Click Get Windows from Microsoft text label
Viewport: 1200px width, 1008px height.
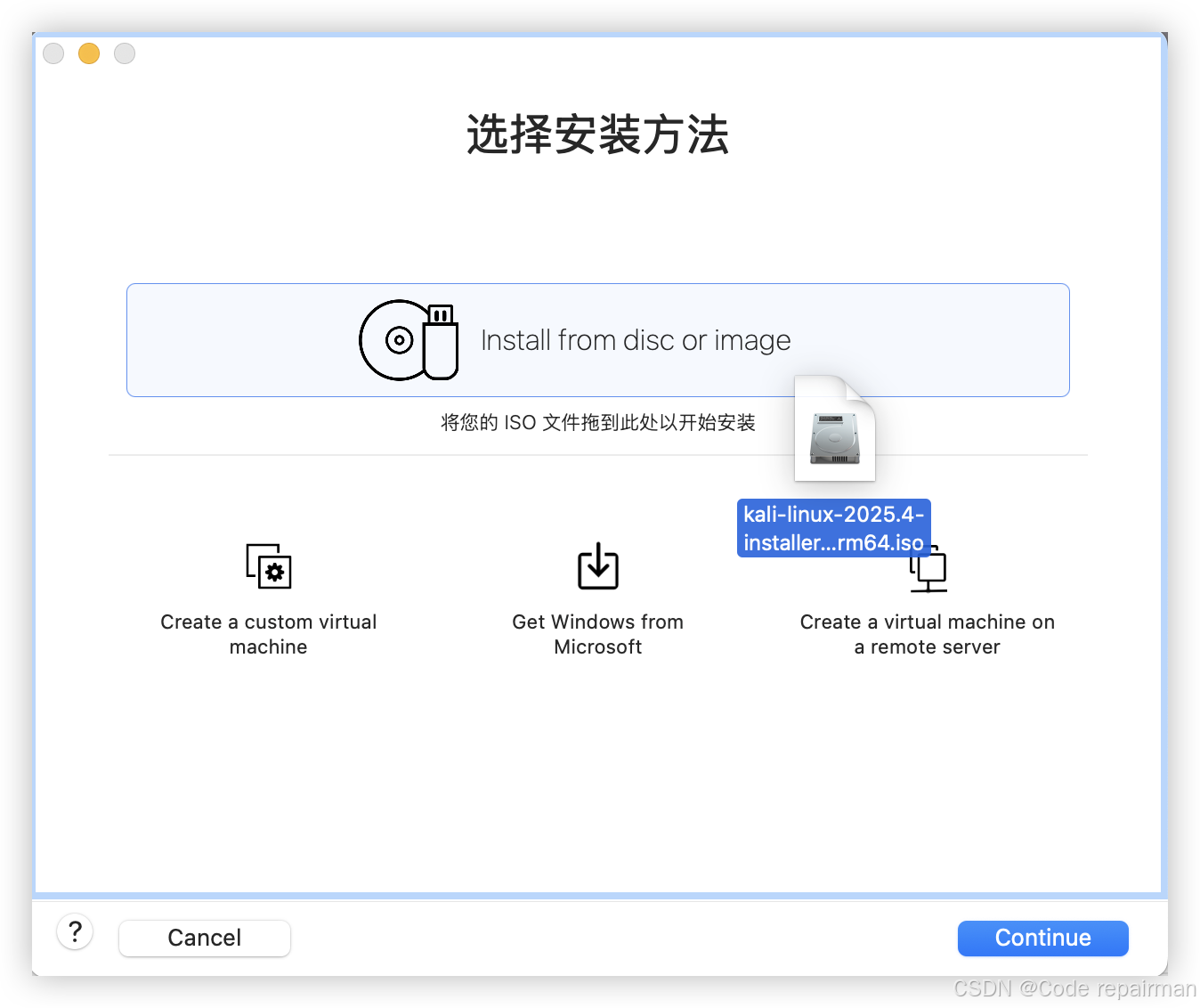pyautogui.click(x=597, y=634)
